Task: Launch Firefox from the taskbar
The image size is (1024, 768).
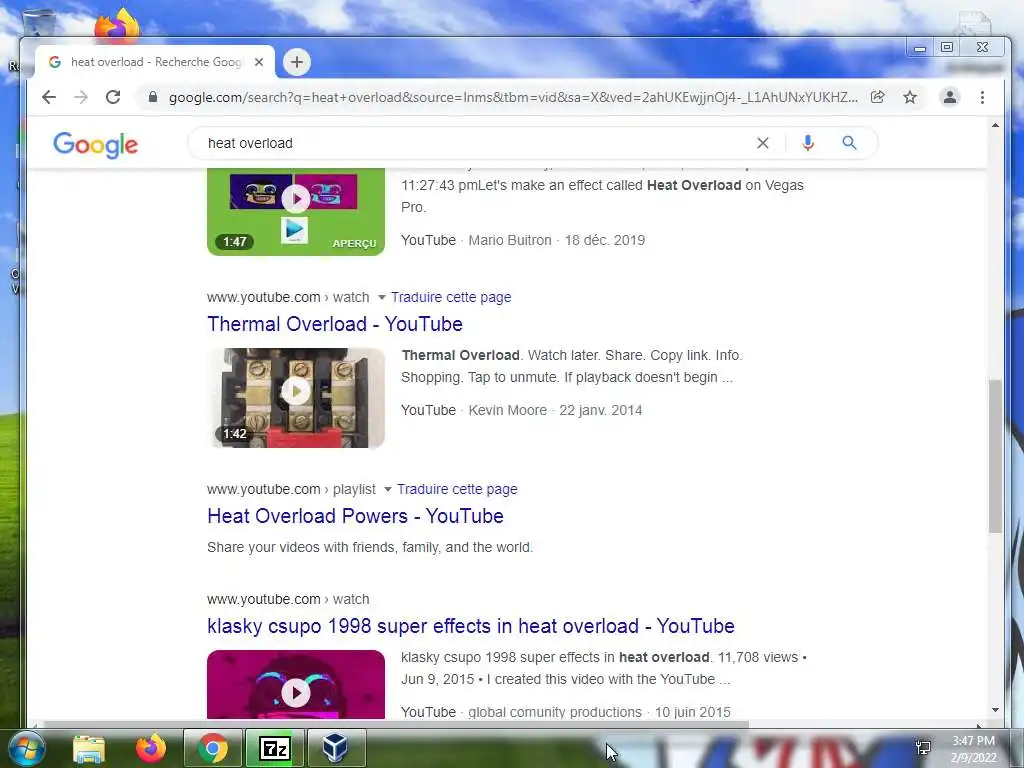Action: [151, 748]
